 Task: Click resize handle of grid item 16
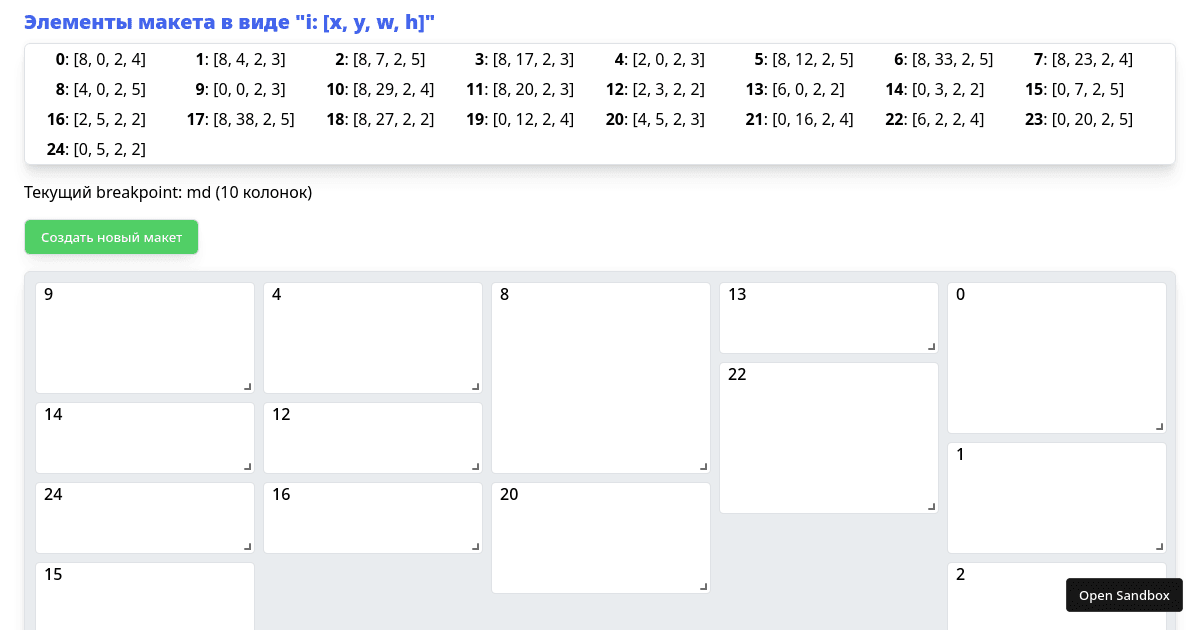(475, 546)
